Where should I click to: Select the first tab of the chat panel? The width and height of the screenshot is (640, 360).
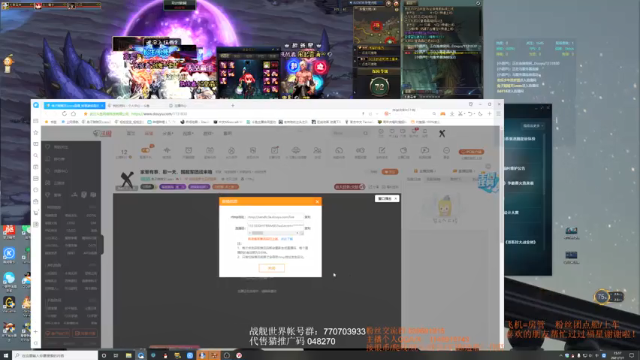tap(414, 179)
